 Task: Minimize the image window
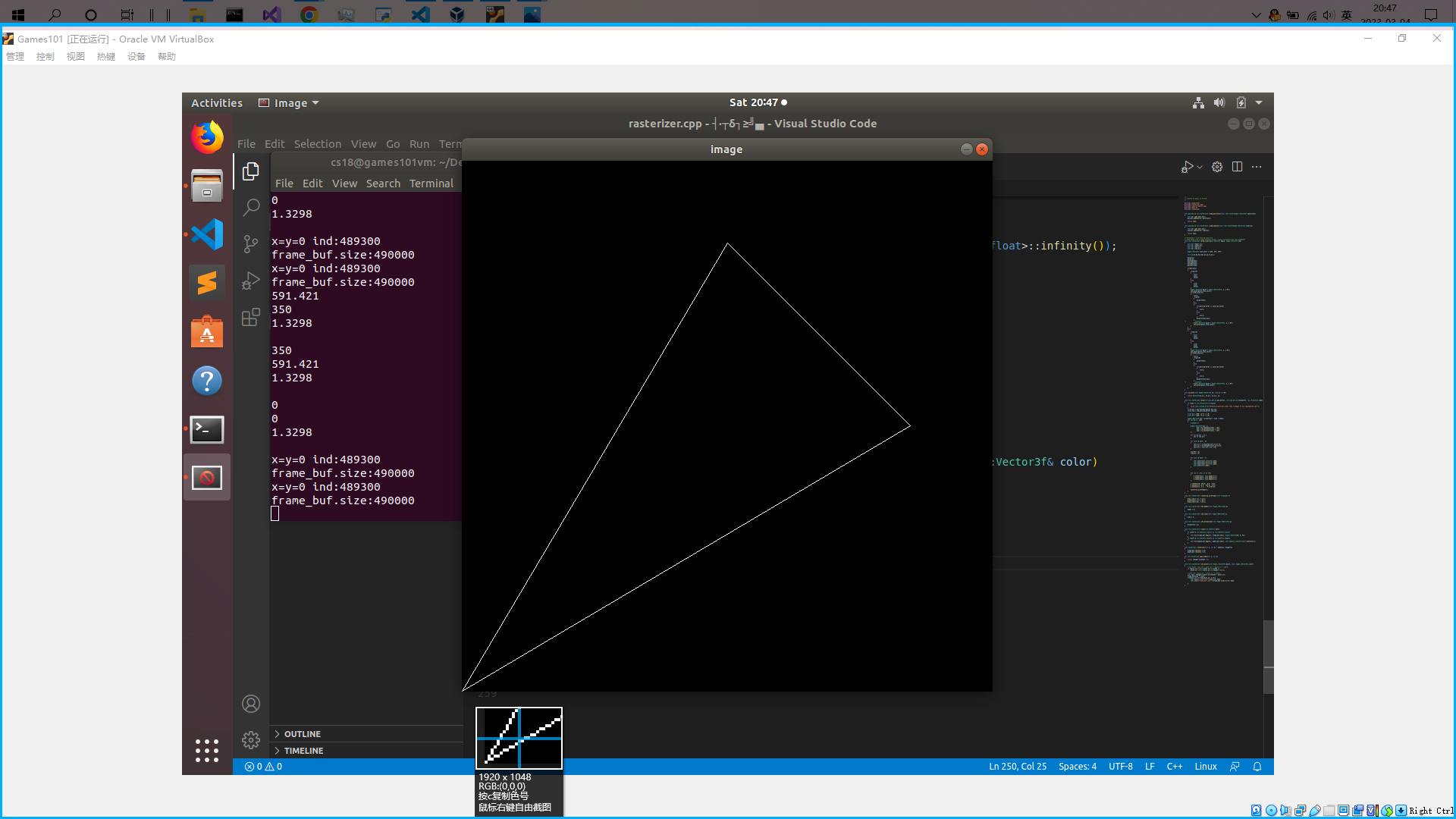[966, 149]
